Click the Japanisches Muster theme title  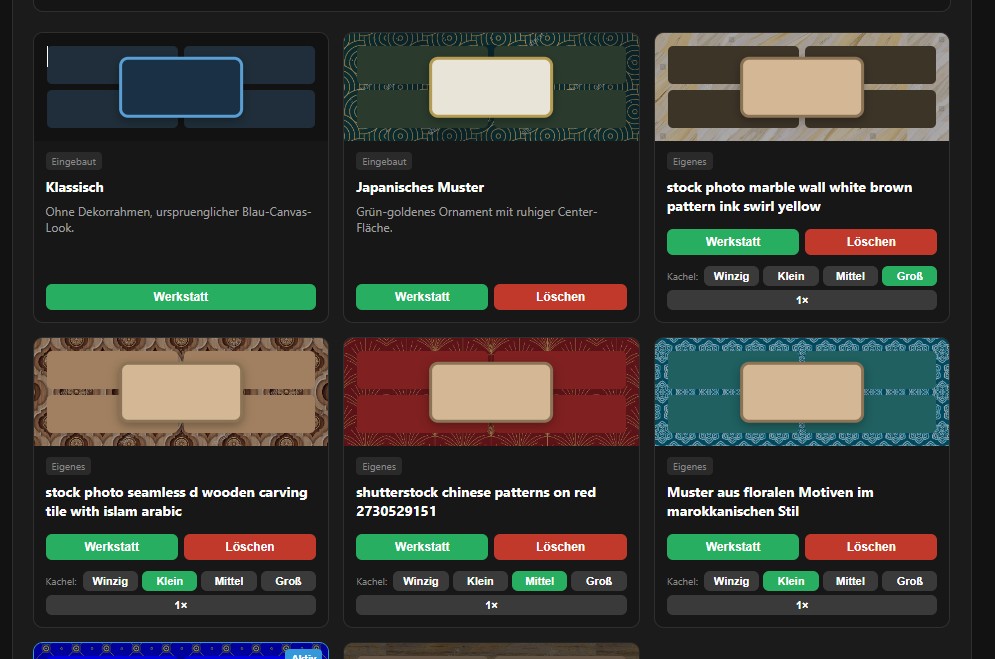[x=420, y=188]
